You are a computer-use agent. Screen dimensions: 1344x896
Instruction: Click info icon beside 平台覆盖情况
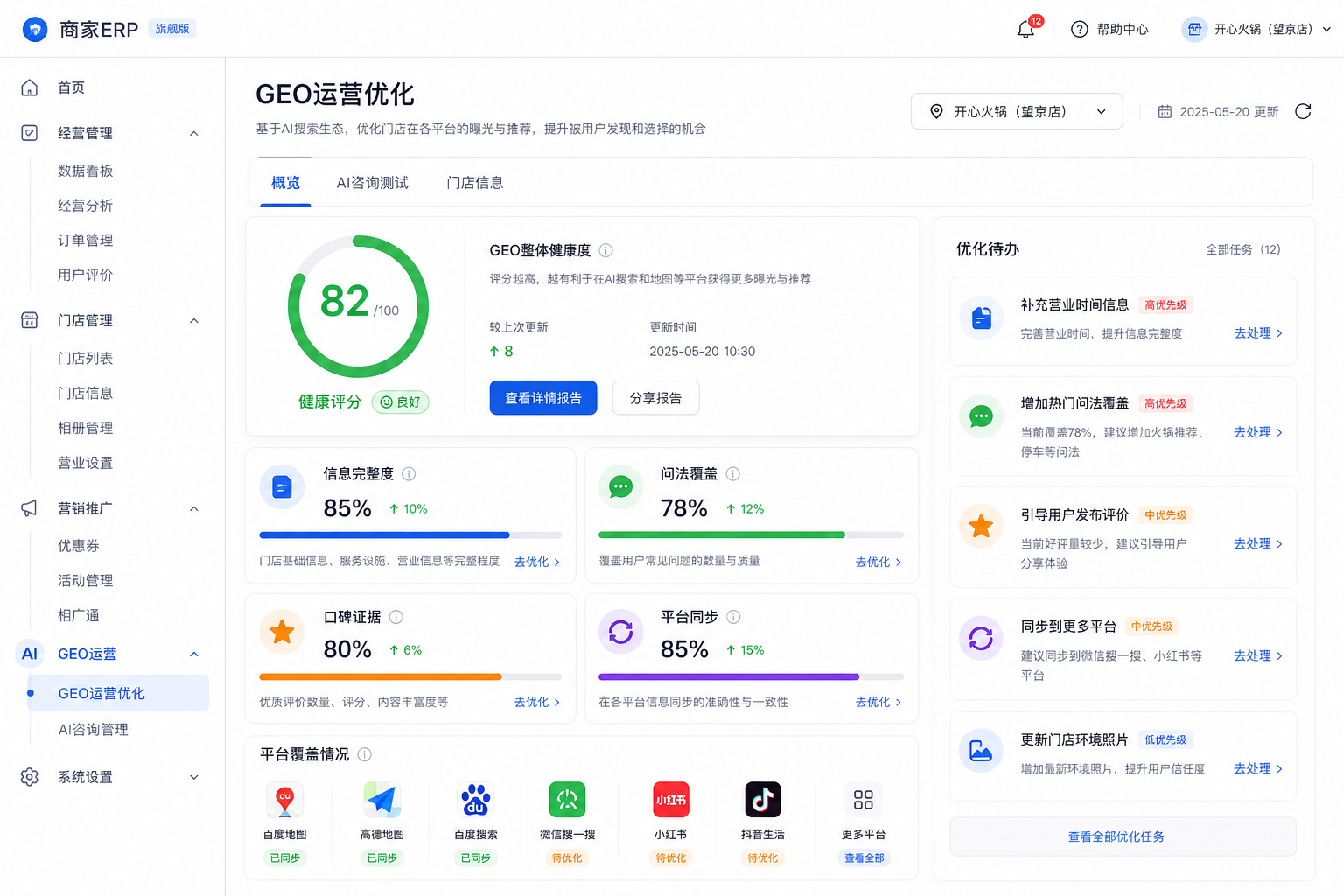(x=365, y=754)
